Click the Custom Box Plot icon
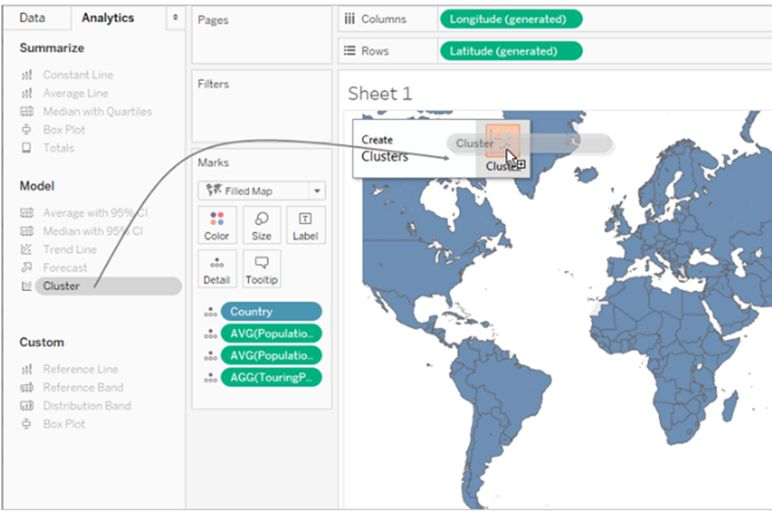The width and height of the screenshot is (772, 517). tap(27, 423)
